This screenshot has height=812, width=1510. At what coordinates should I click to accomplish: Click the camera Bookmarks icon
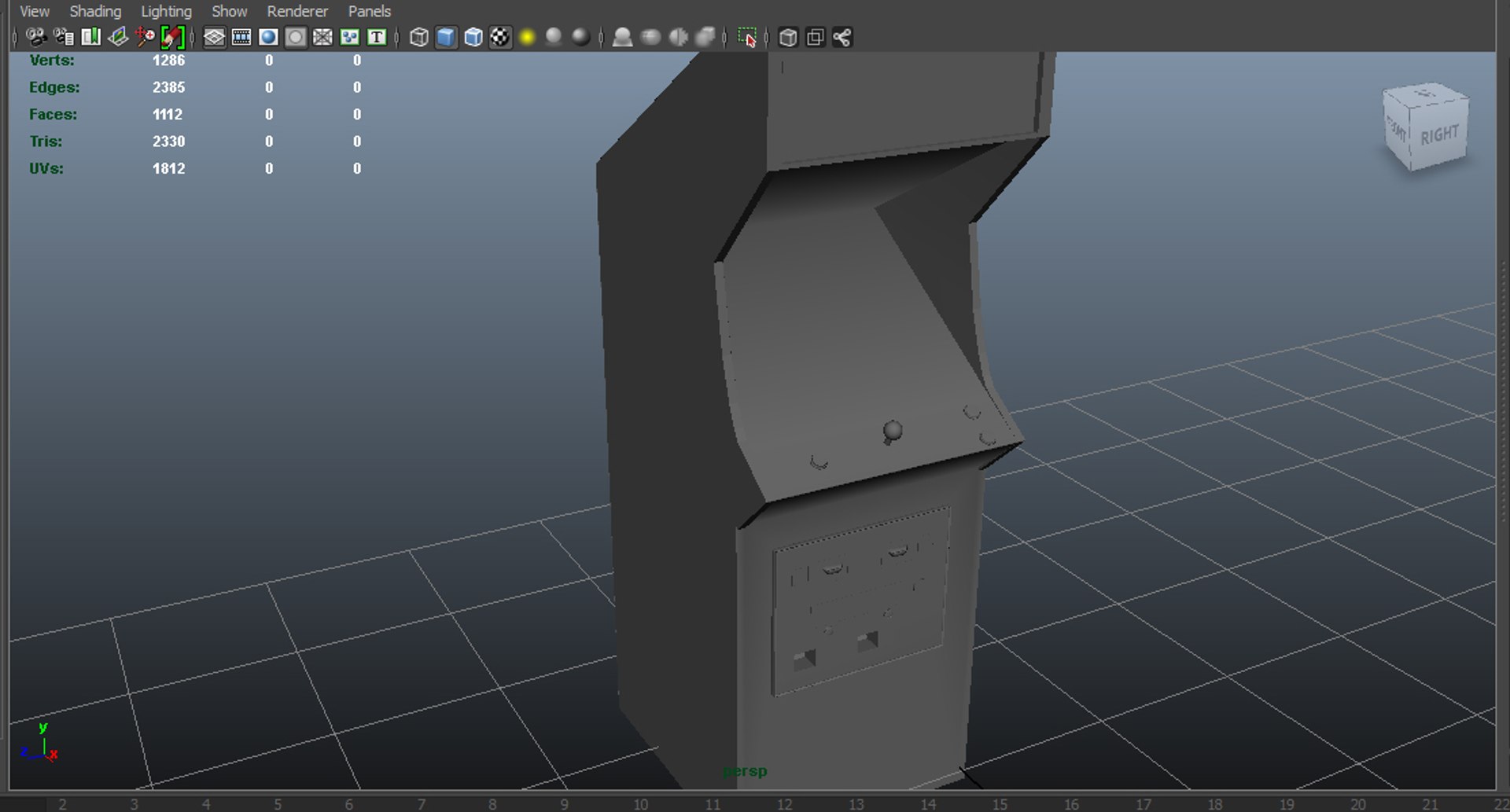tap(91, 37)
